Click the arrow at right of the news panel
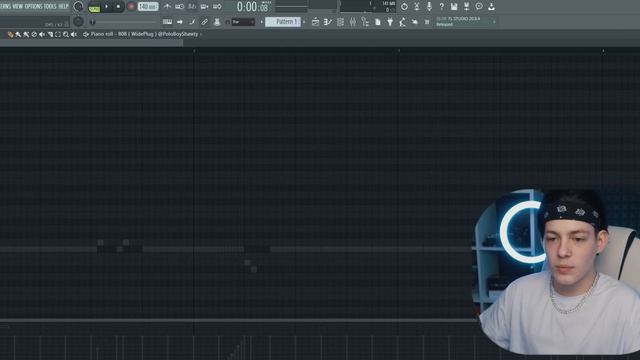This screenshot has height=360, width=640. tap(494, 22)
